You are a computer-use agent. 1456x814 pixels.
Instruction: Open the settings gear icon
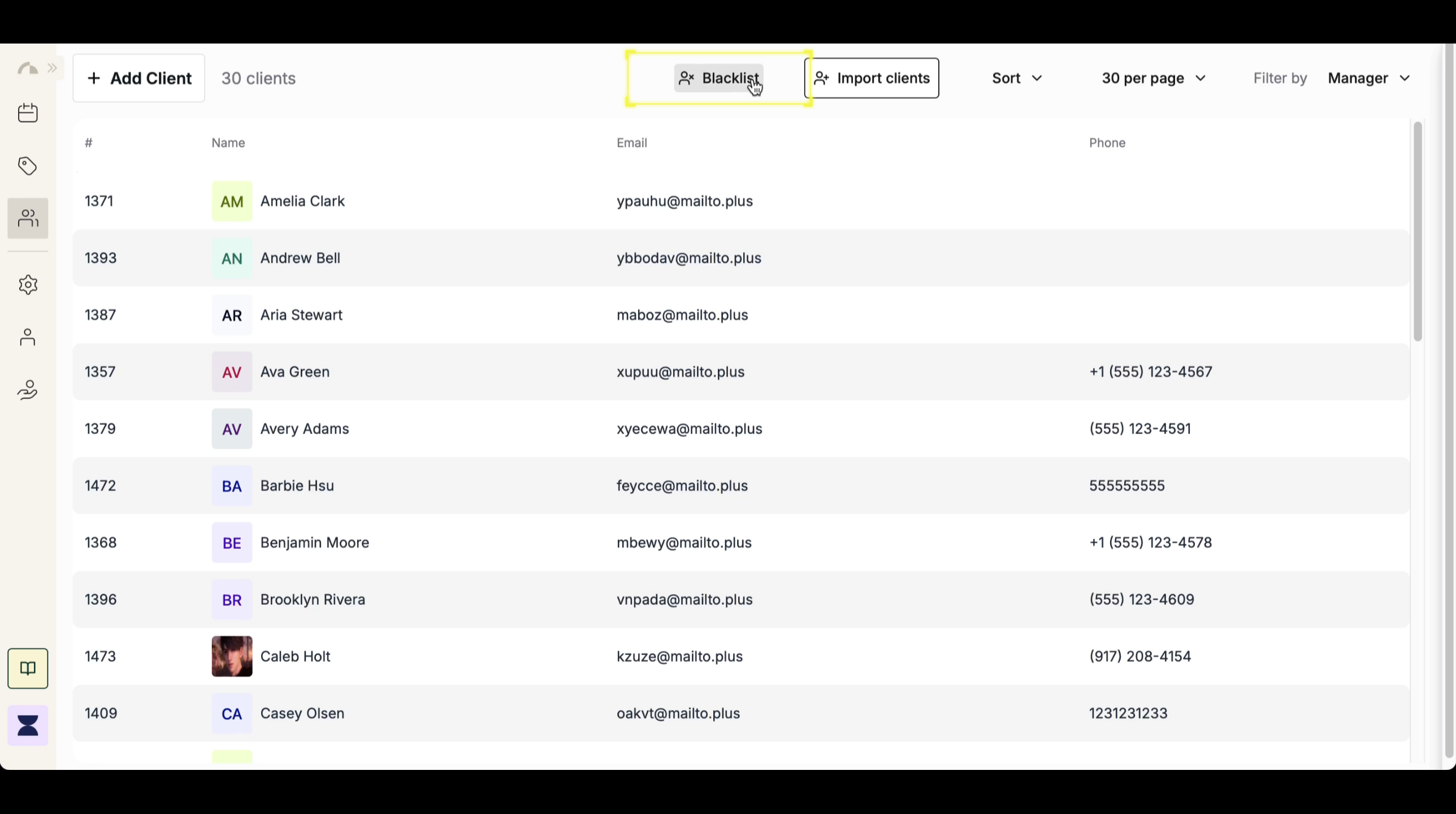28,284
